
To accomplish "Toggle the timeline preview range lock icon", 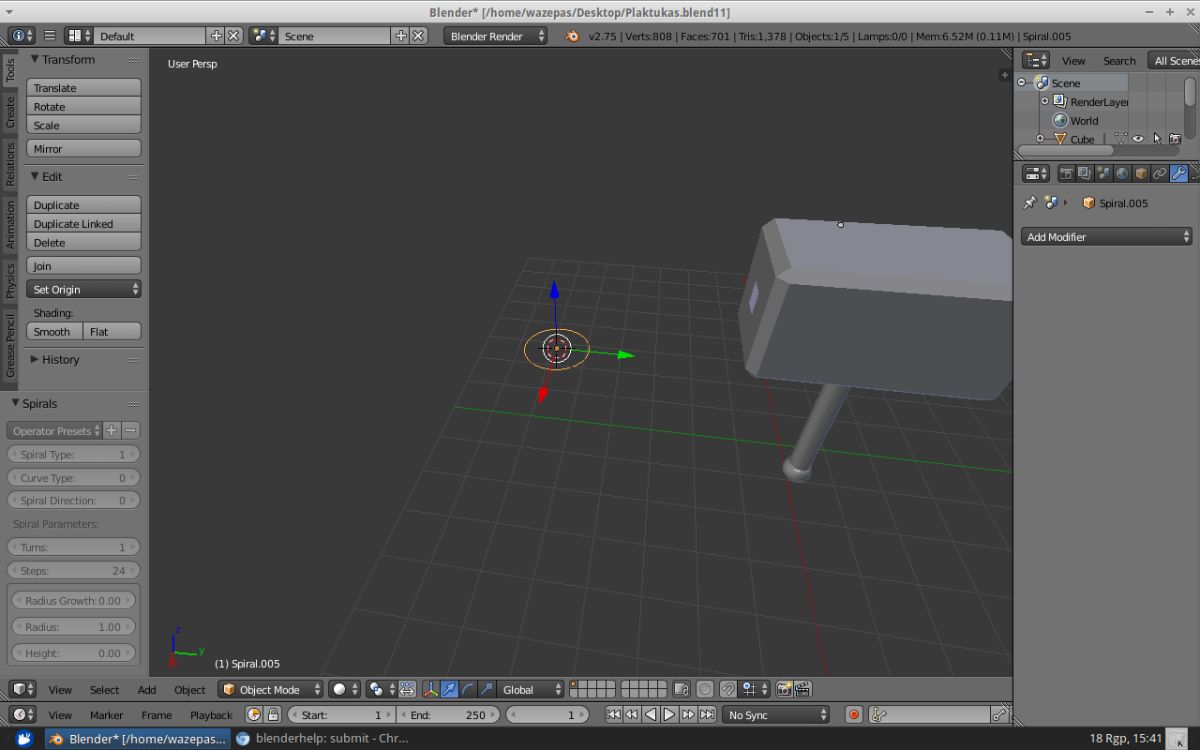I will pyautogui.click(x=273, y=715).
